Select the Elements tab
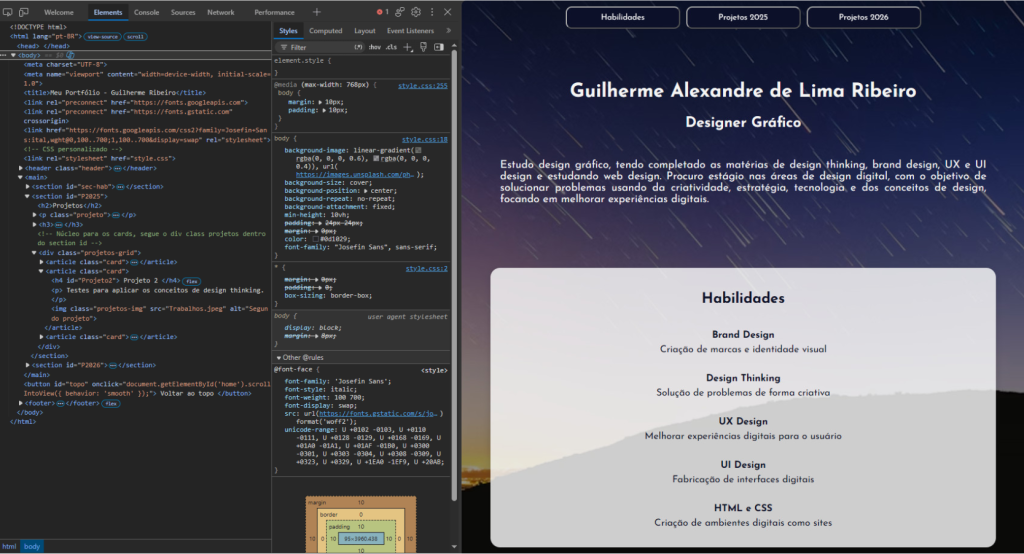The height and width of the screenshot is (554, 1024). coord(108,12)
